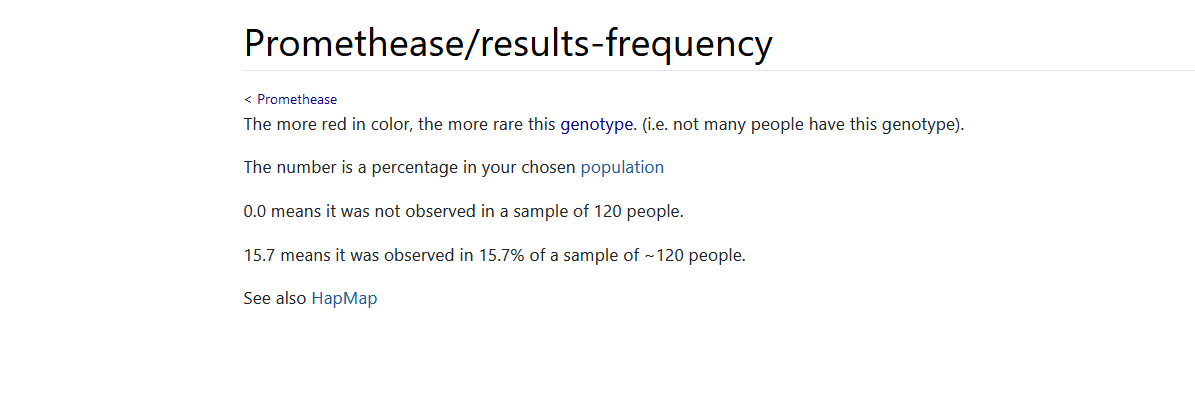
Task: Open the "population" link
Action: coord(622,168)
